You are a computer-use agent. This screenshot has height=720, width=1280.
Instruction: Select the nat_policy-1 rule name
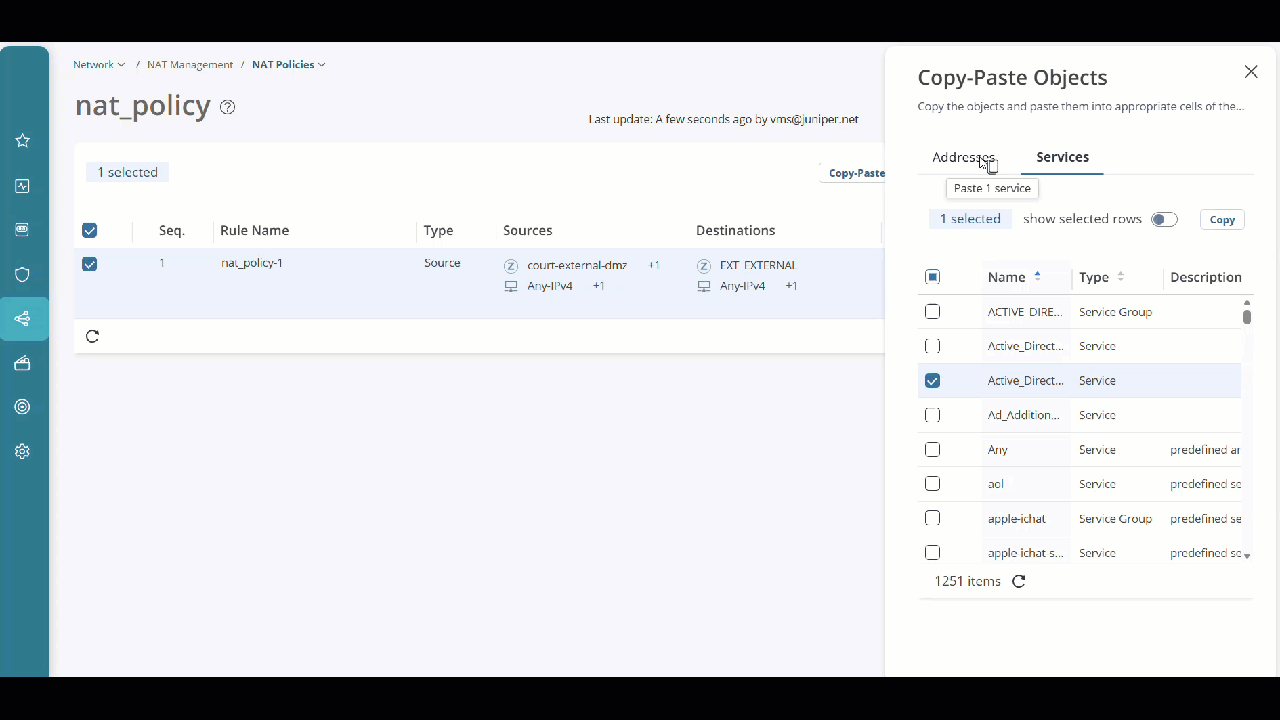tap(252, 264)
